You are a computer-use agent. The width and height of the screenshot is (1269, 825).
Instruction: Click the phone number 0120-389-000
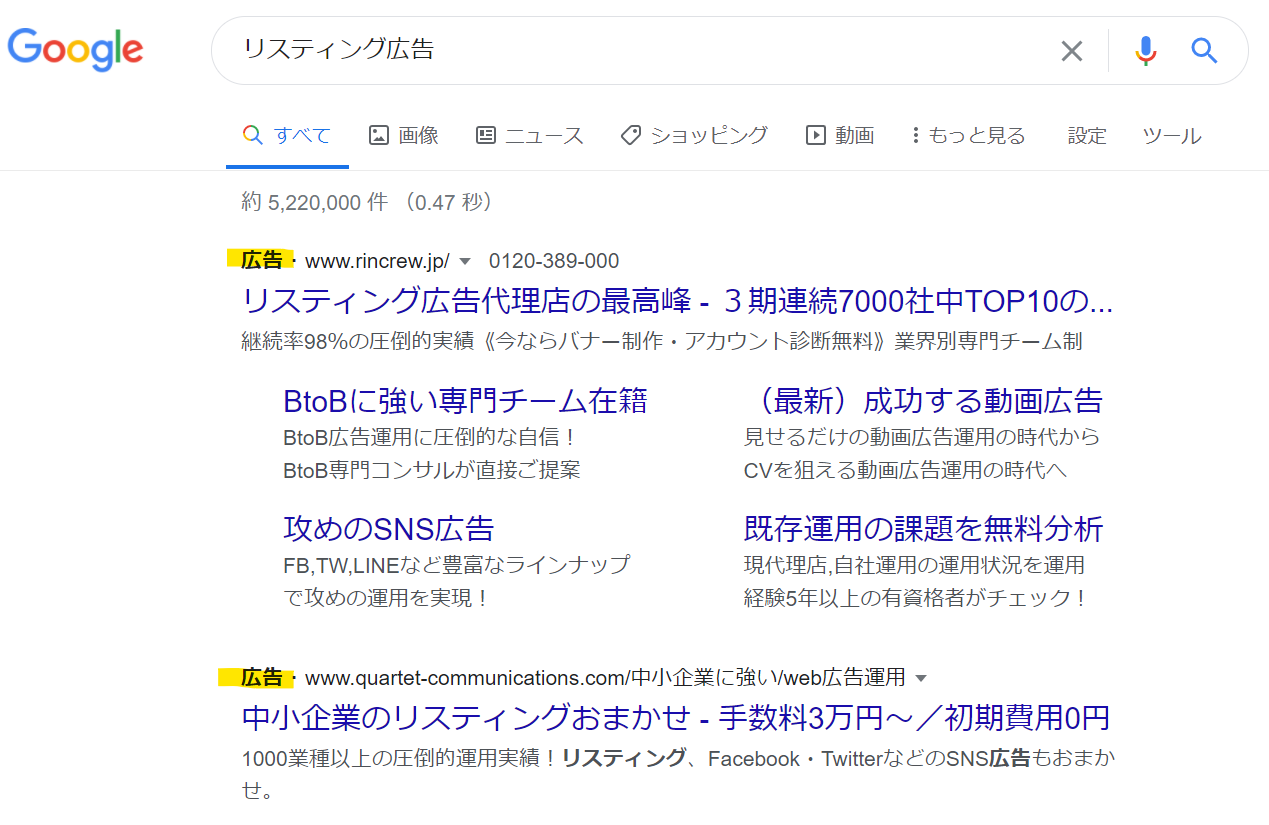click(554, 261)
